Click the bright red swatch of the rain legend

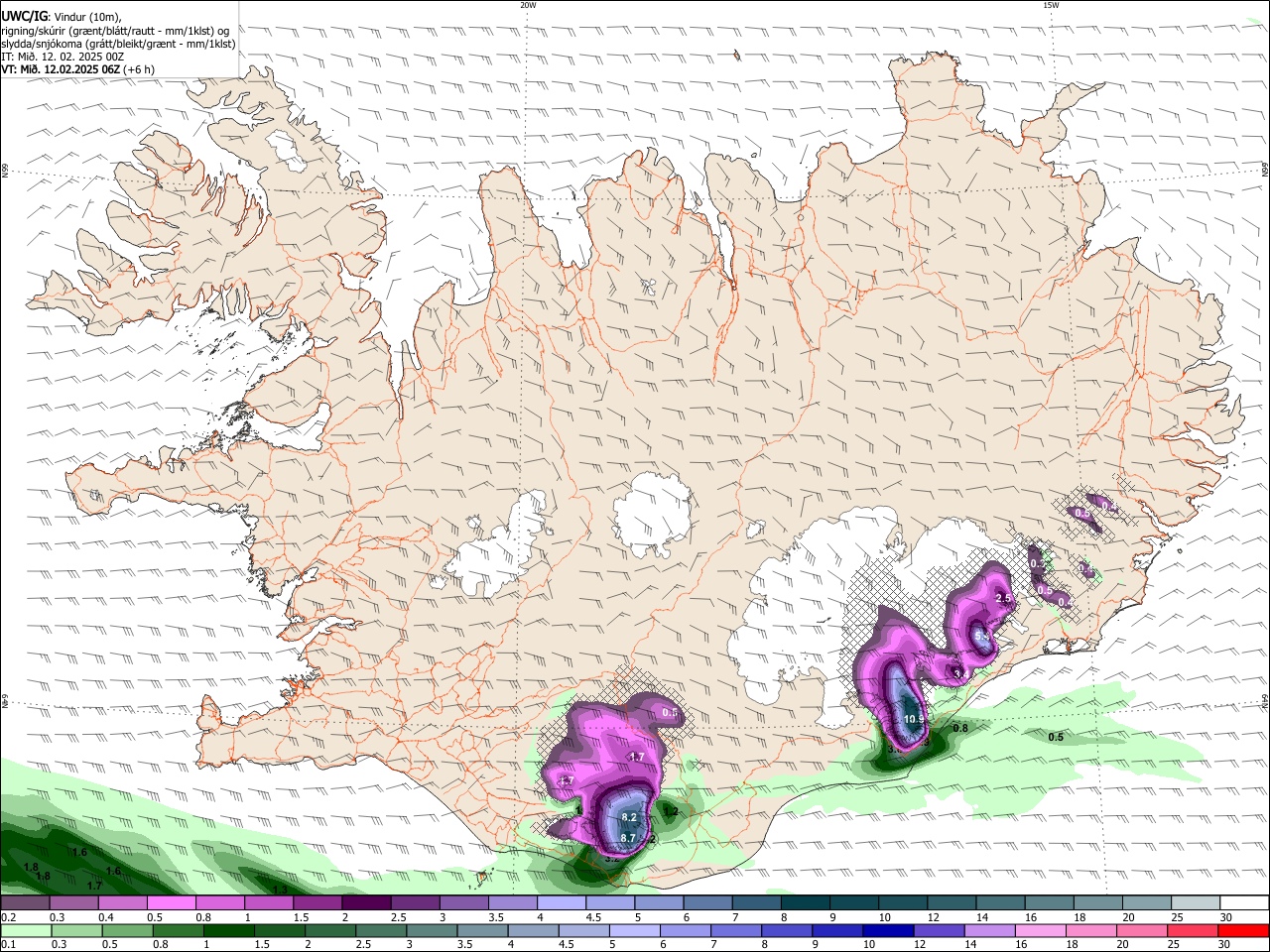1242,930
